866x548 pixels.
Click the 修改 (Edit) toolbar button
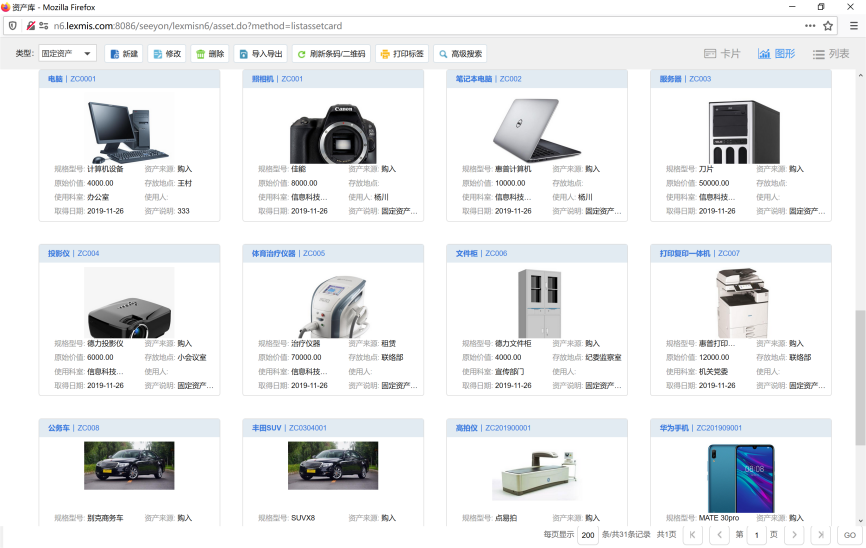166,54
